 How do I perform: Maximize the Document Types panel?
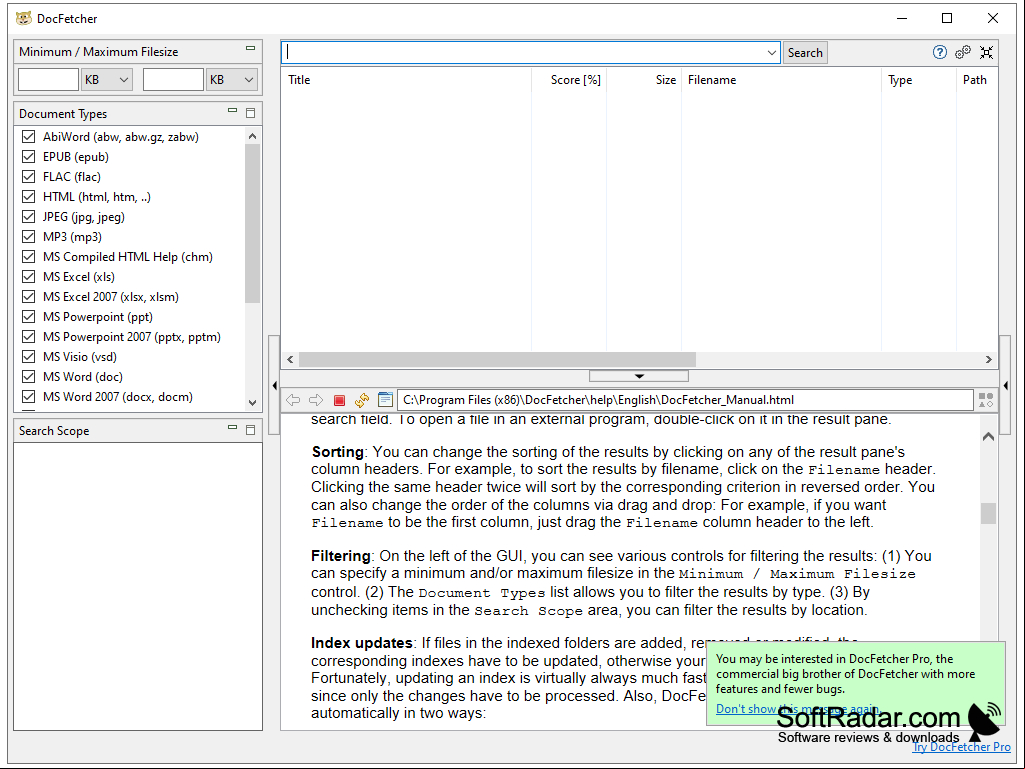point(250,112)
